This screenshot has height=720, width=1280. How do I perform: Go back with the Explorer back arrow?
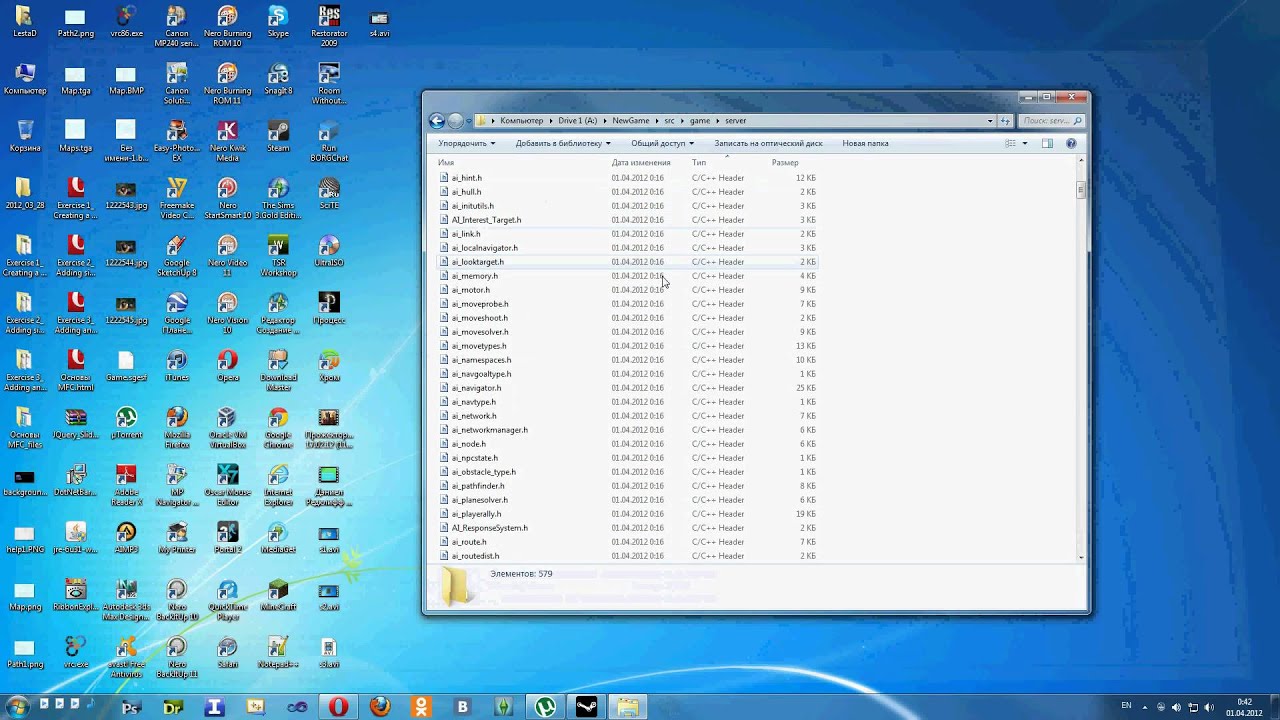(437, 121)
